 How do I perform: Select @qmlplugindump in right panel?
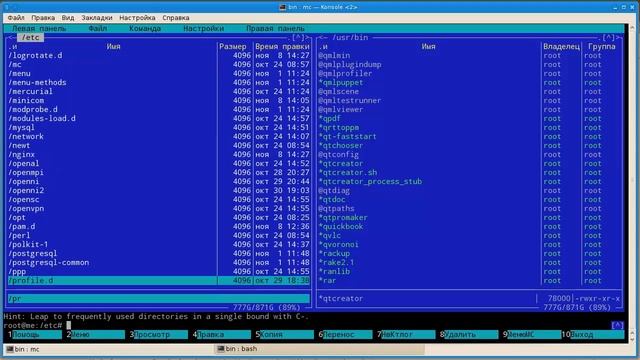(350, 64)
